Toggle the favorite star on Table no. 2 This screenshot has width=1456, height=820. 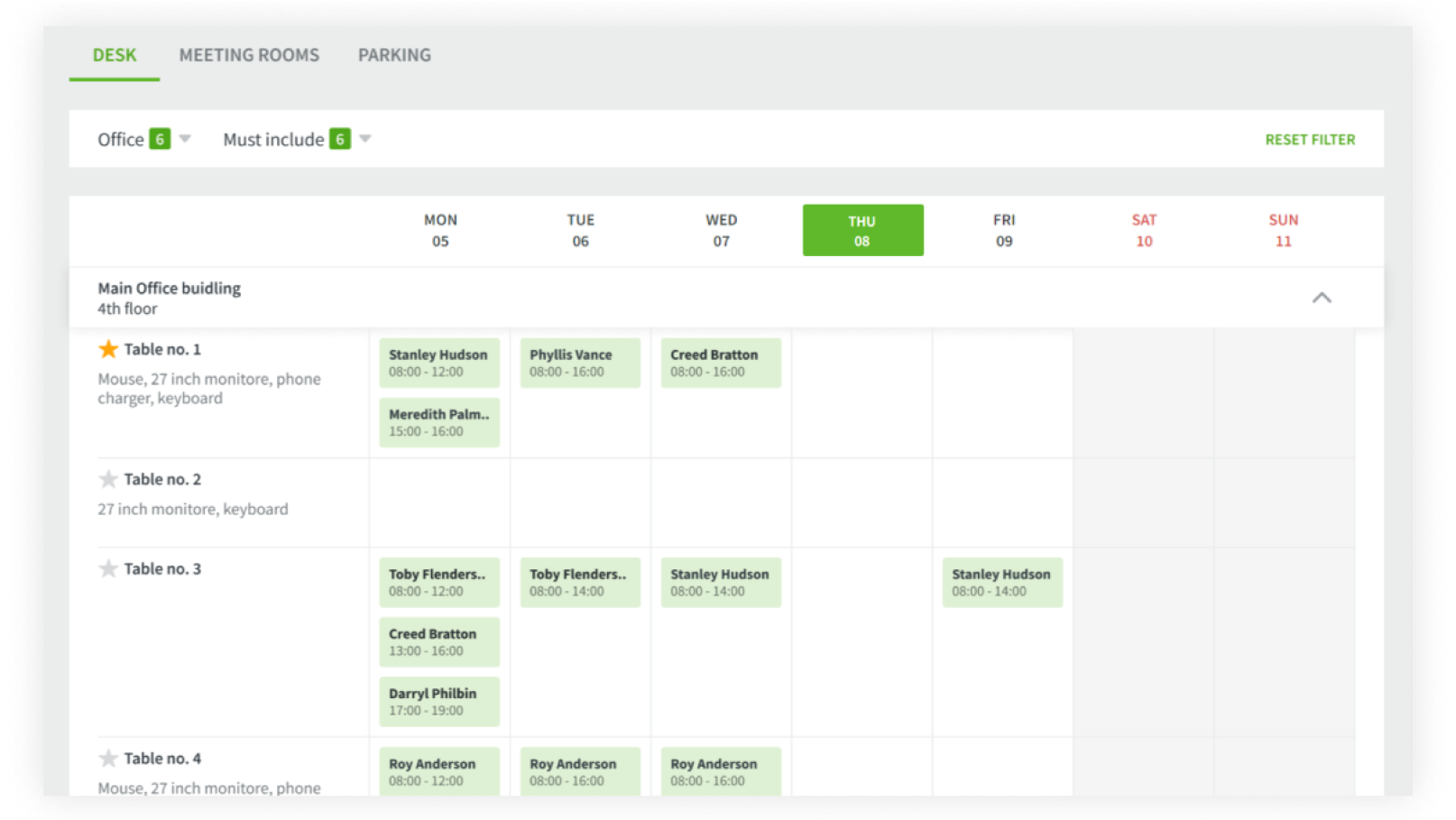[x=107, y=477]
